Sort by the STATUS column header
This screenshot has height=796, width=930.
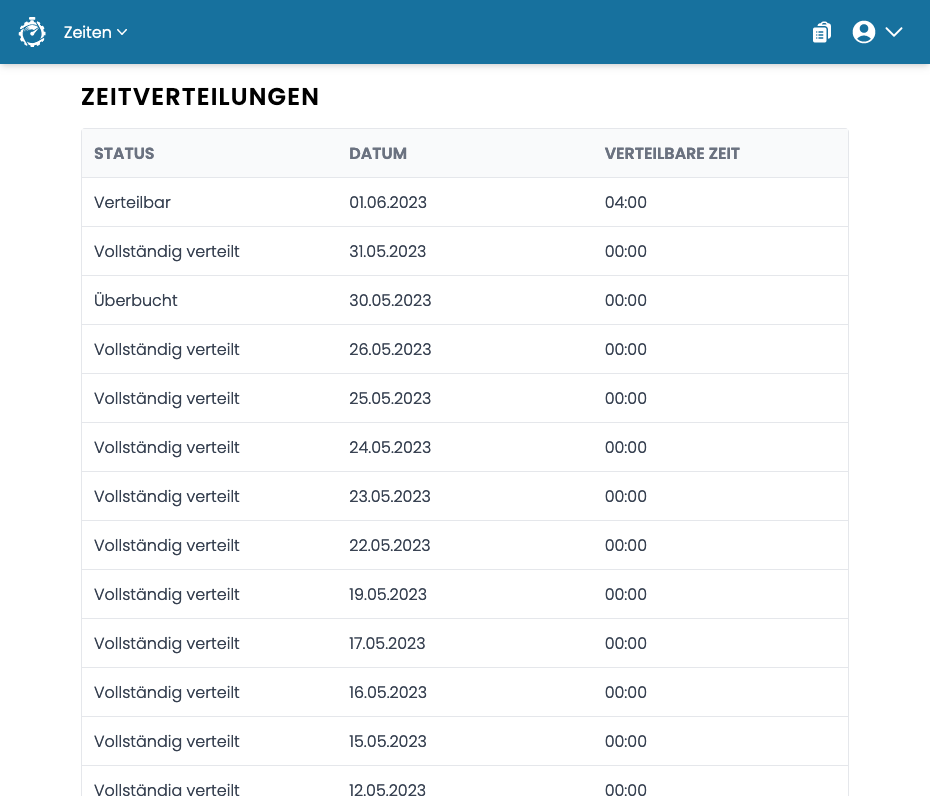pyautogui.click(x=124, y=154)
